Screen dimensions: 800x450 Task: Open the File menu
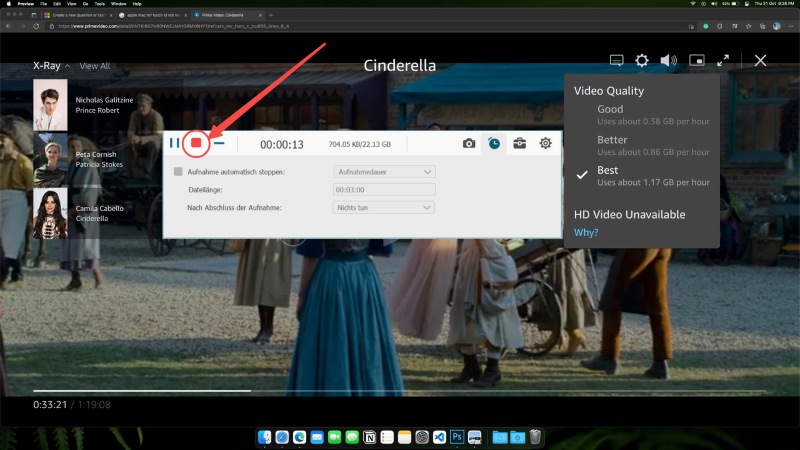click(43, 4)
